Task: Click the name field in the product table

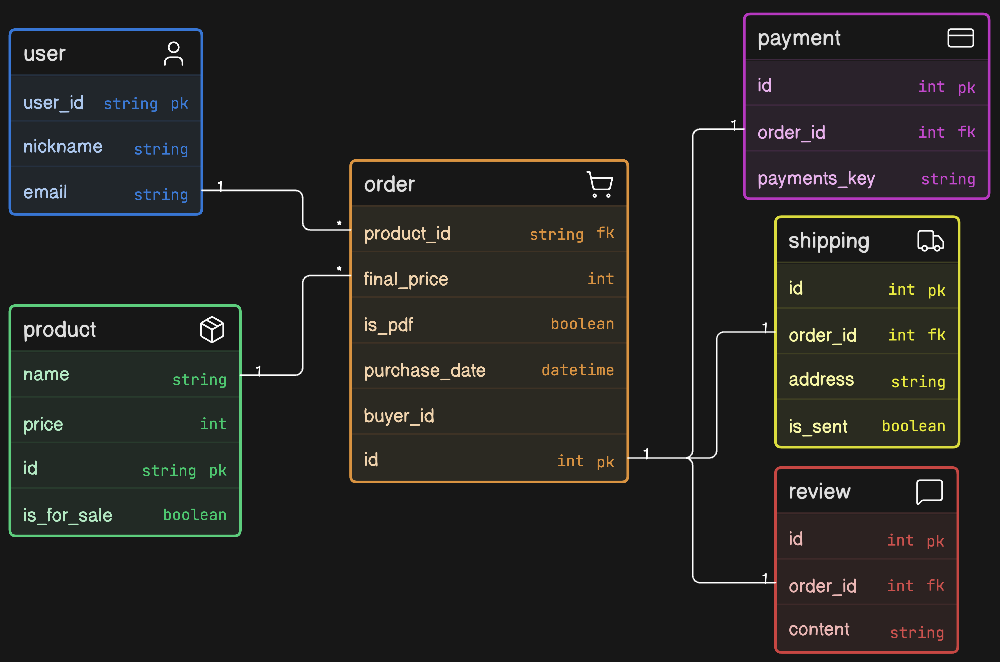Action: (125, 376)
